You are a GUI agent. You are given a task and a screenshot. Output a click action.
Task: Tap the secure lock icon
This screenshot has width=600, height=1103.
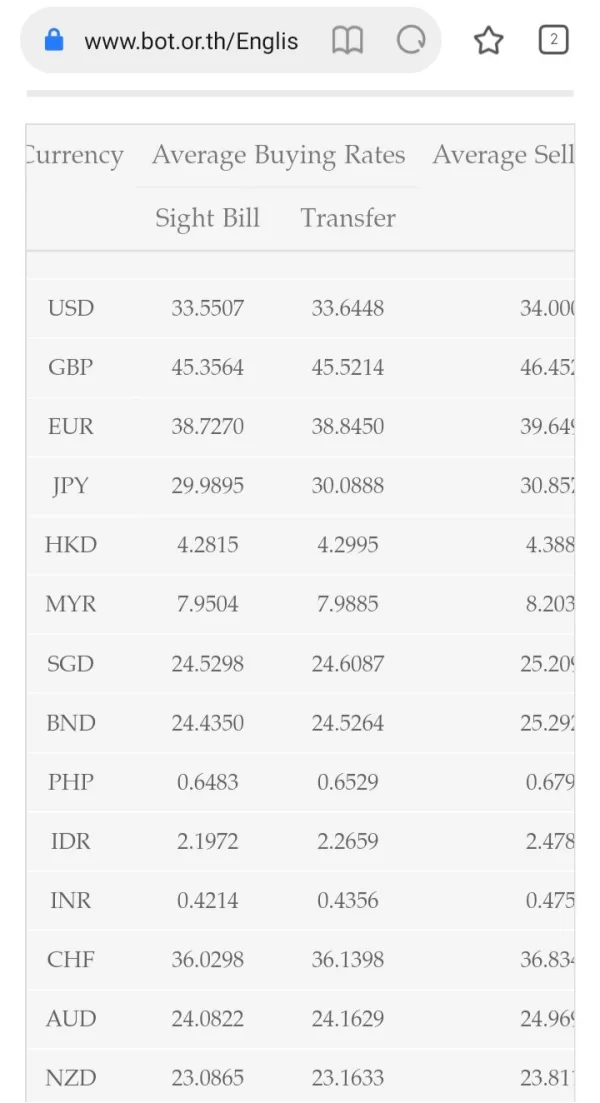54,40
